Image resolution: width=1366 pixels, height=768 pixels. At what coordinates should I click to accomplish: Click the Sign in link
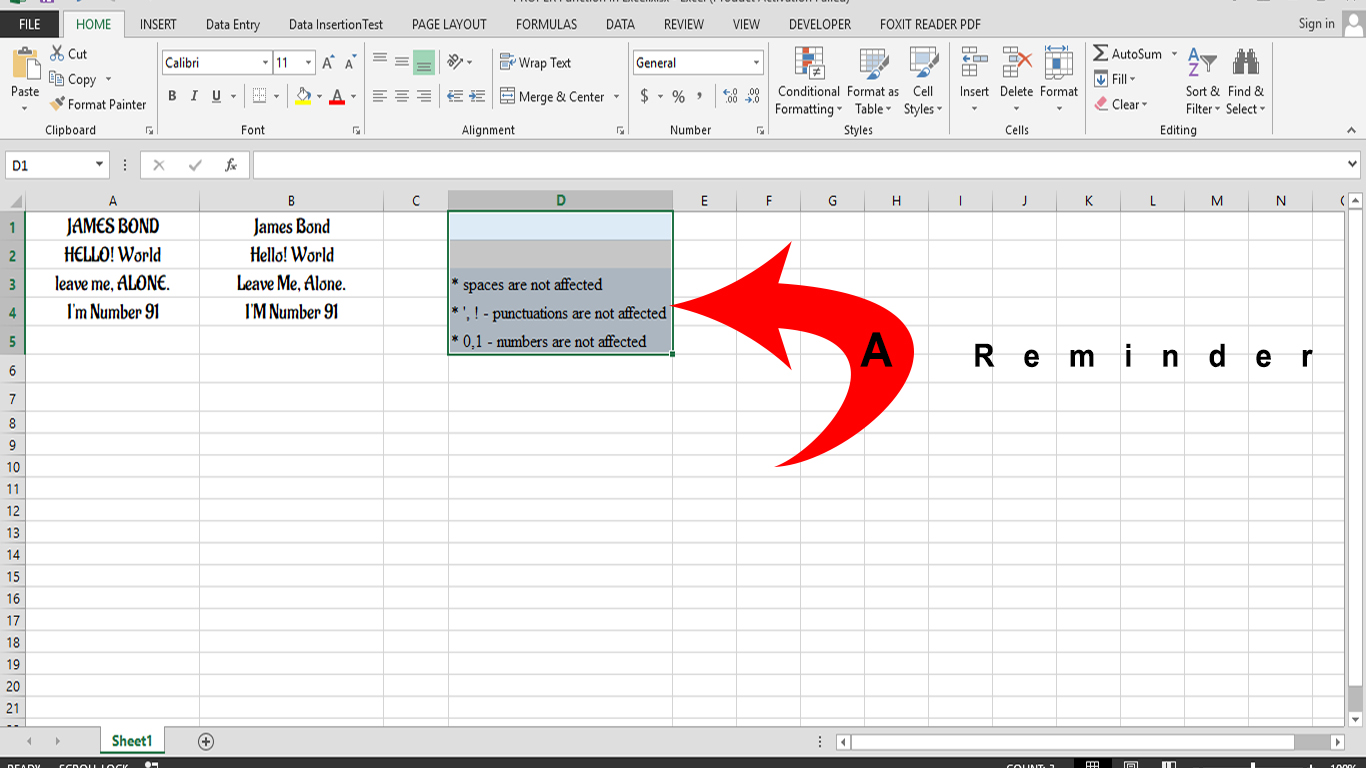(1316, 24)
